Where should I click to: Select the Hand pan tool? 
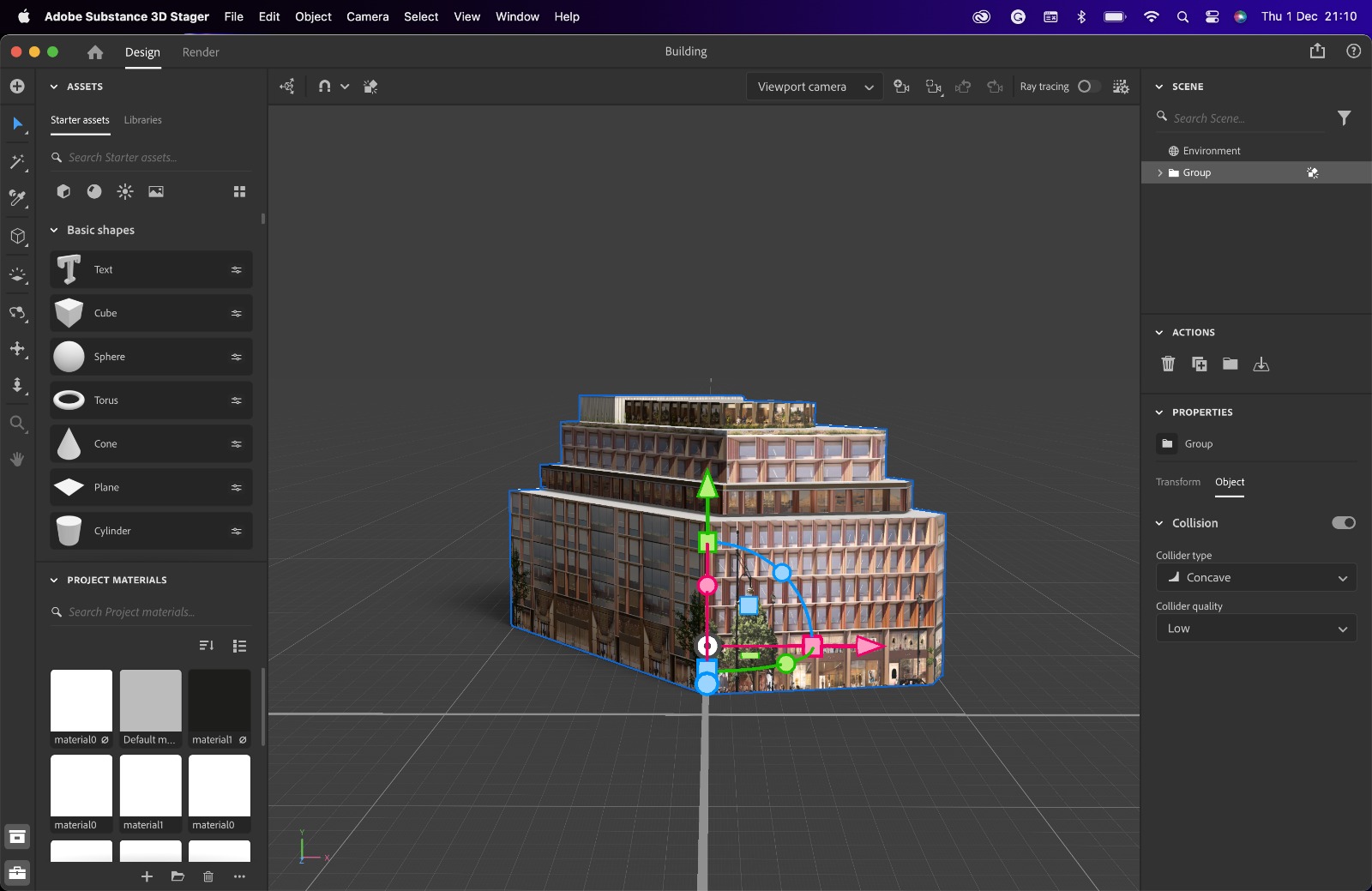coord(17,459)
